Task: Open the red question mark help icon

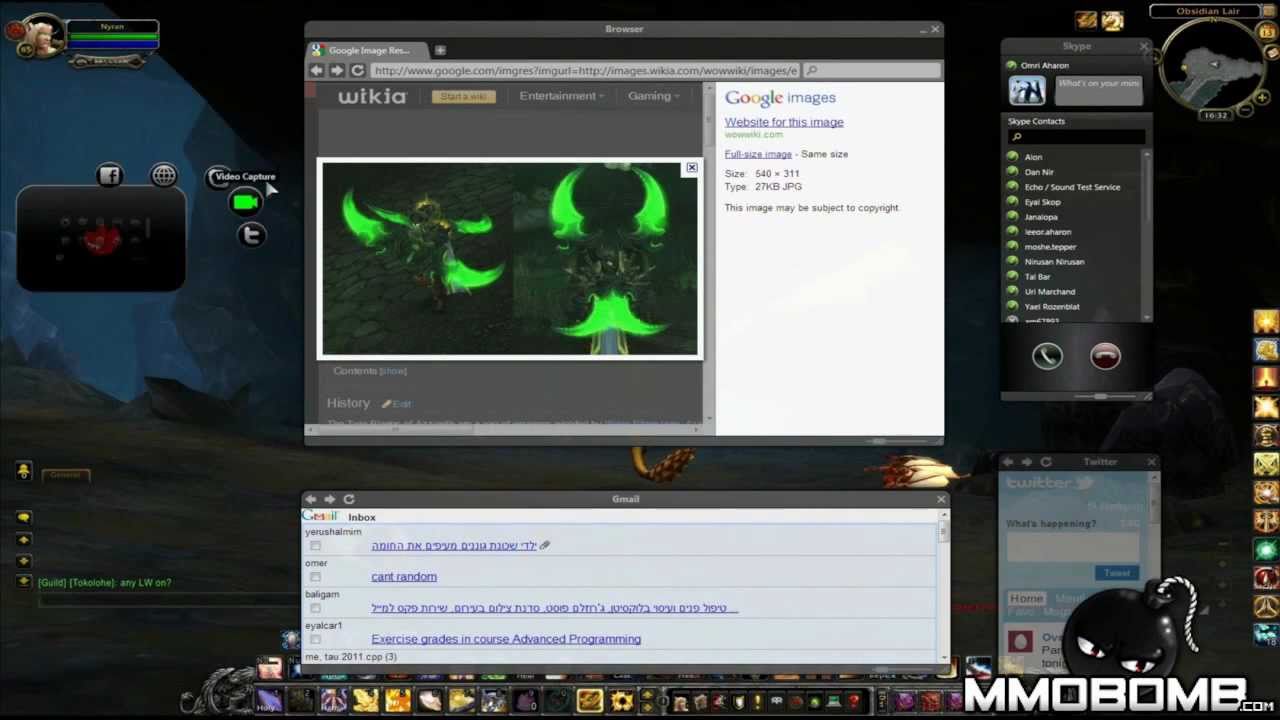Action: coord(852,702)
